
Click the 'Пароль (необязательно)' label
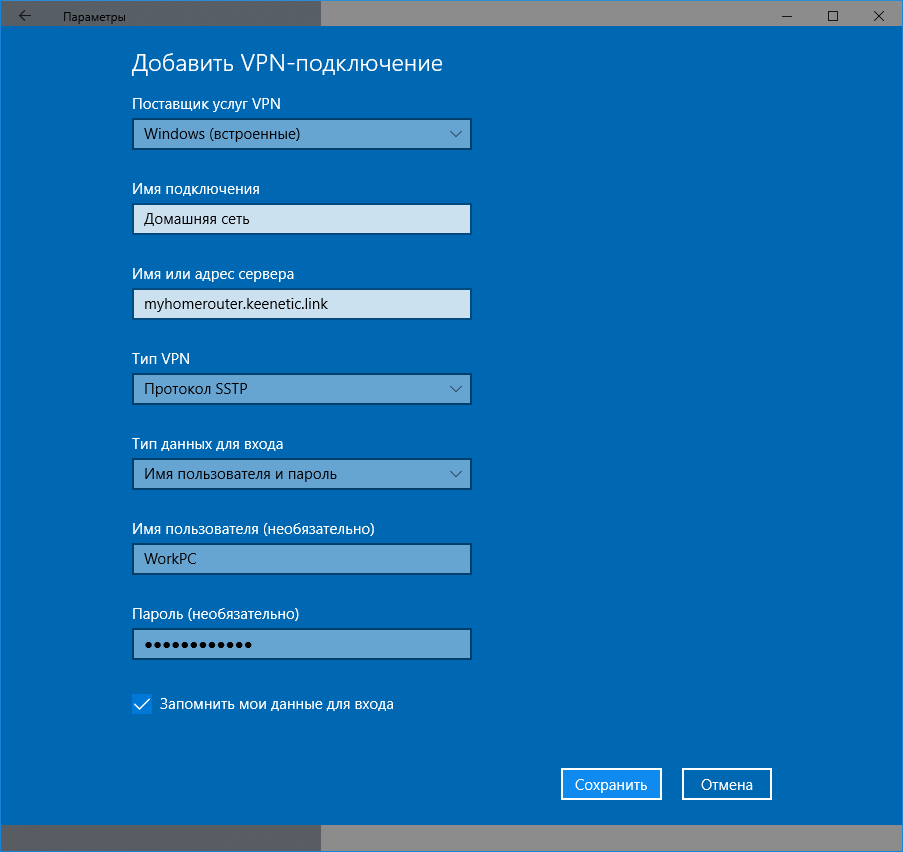[215, 614]
